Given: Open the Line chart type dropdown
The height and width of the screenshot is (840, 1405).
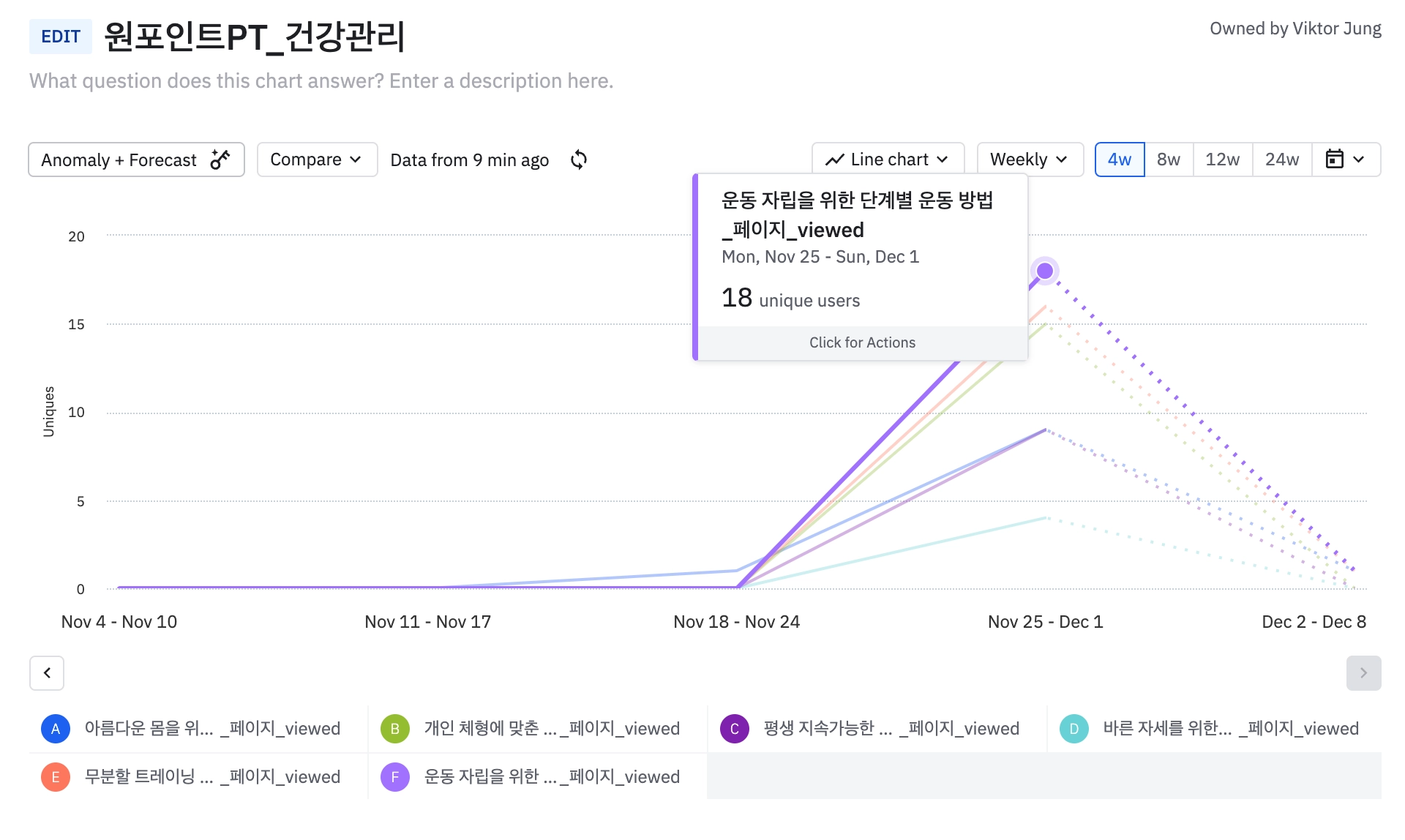Looking at the screenshot, I should tap(888, 160).
